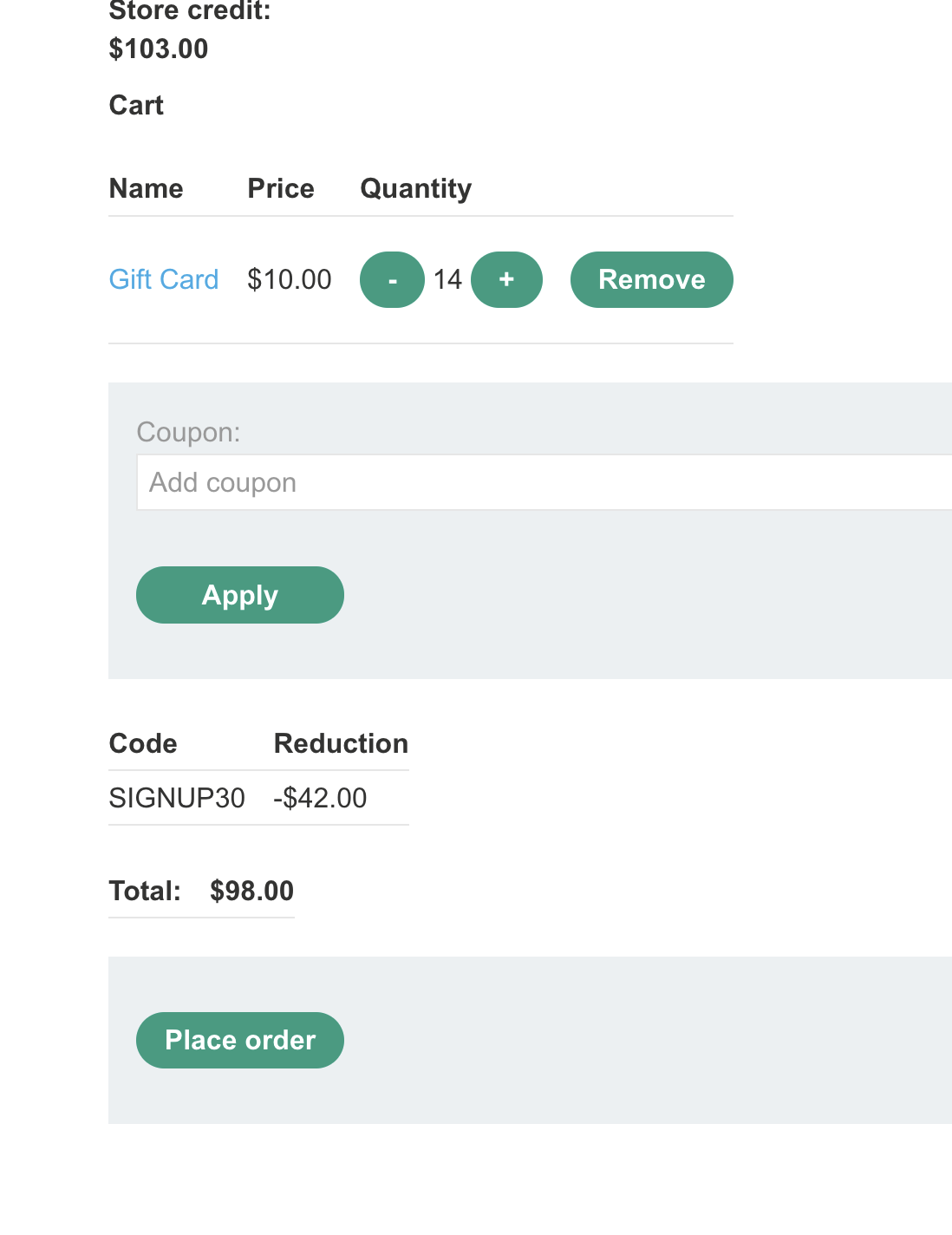Viewport: 952px width, 1235px height.
Task: Click the $103.00 store credit amount
Action: (159, 49)
